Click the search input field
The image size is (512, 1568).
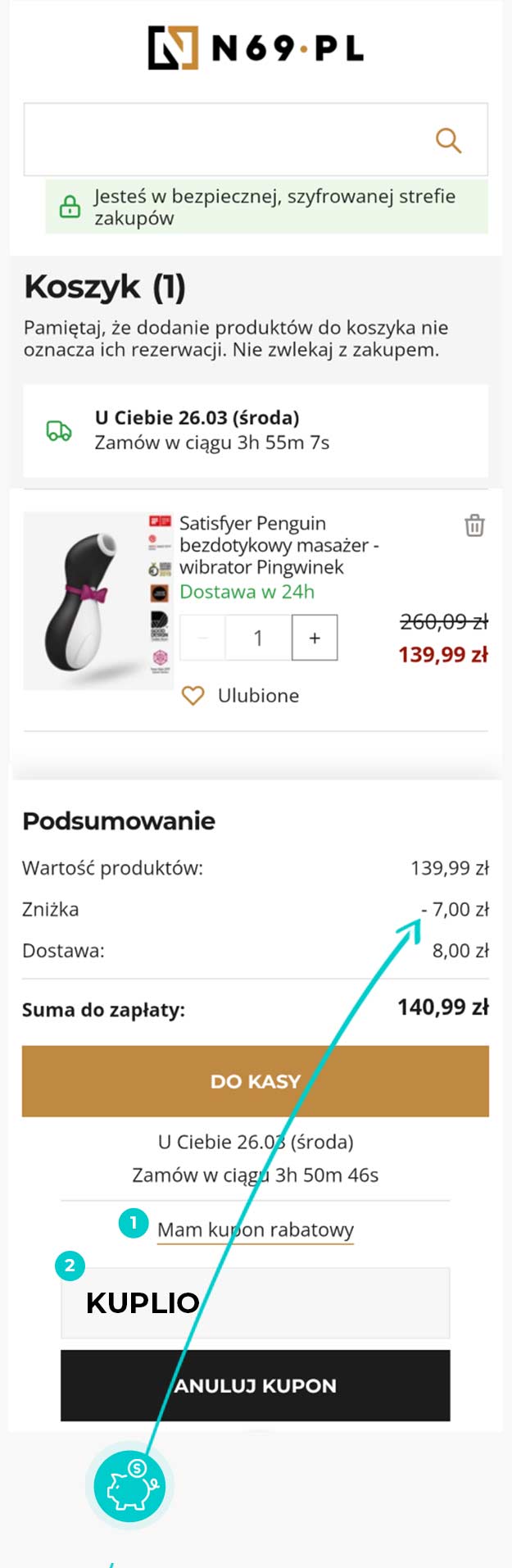click(x=229, y=140)
